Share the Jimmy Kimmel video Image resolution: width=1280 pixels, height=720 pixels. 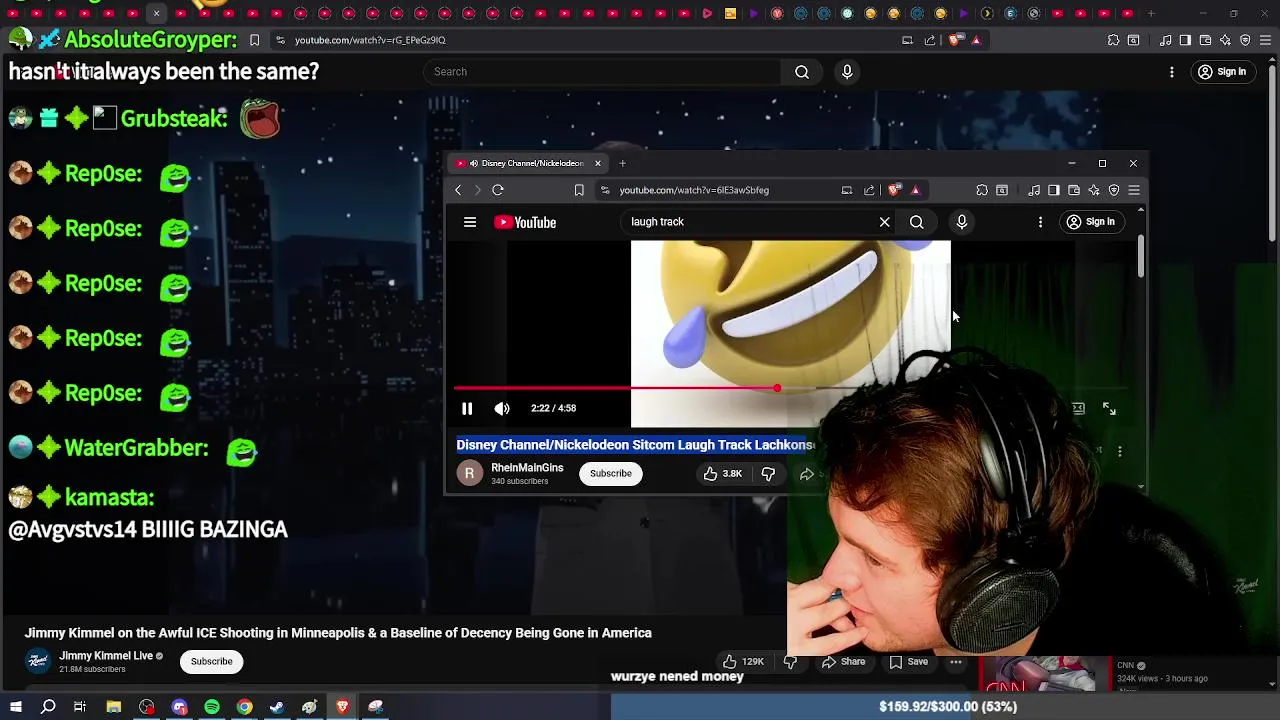(844, 661)
